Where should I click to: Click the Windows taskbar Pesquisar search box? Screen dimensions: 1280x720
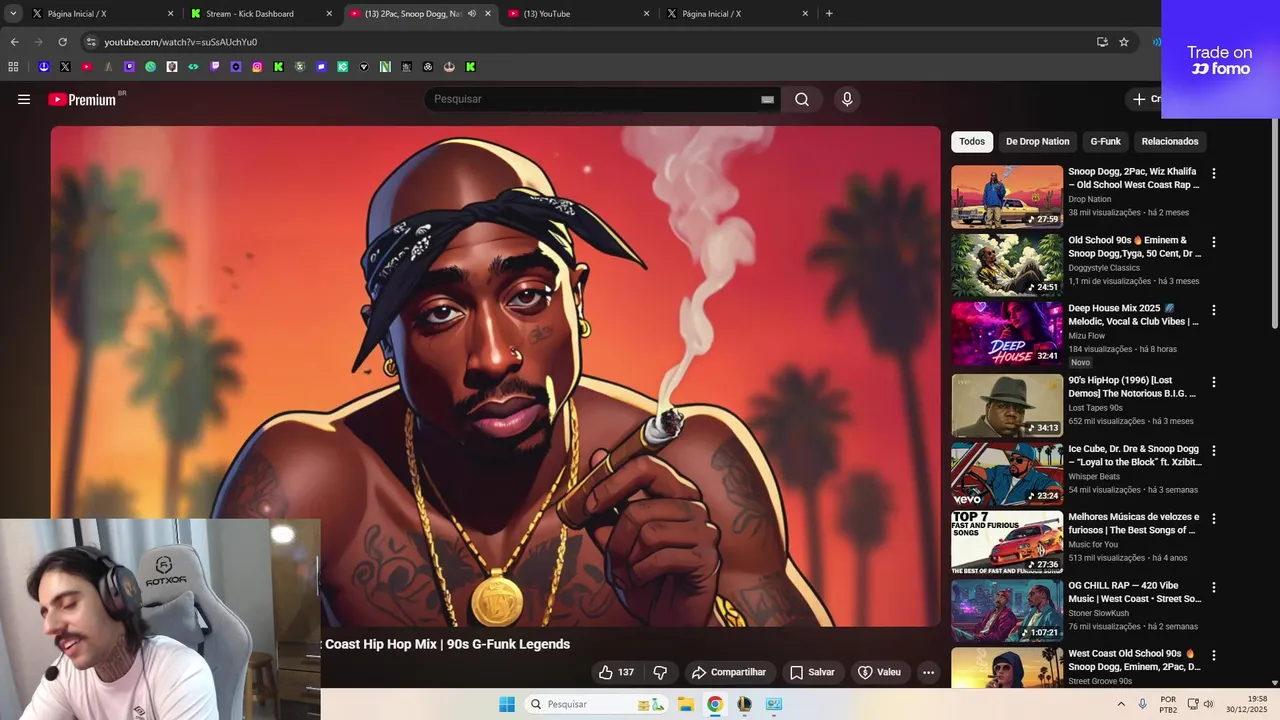click(x=596, y=704)
